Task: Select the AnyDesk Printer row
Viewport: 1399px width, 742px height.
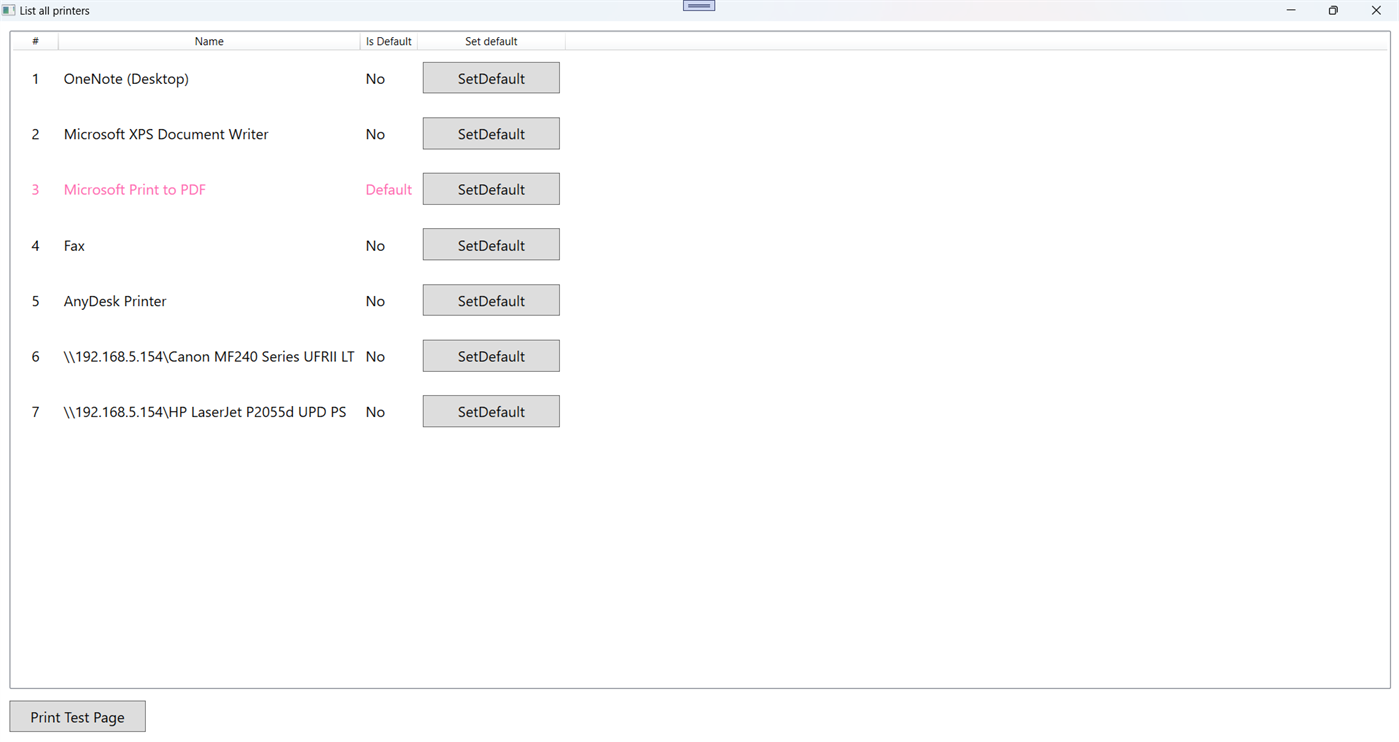Action: click(x=115, y=300)
